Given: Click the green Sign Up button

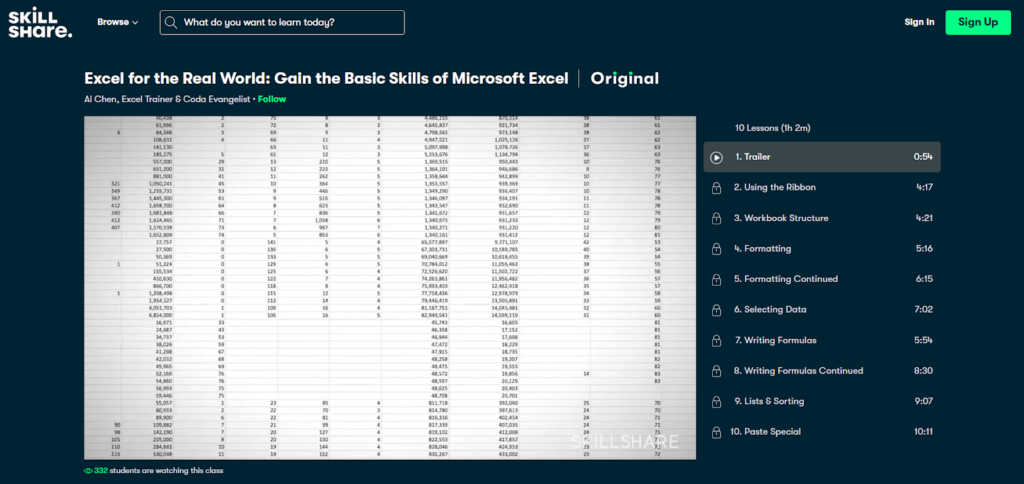Looking at the screenshot, I should (978, 22).
